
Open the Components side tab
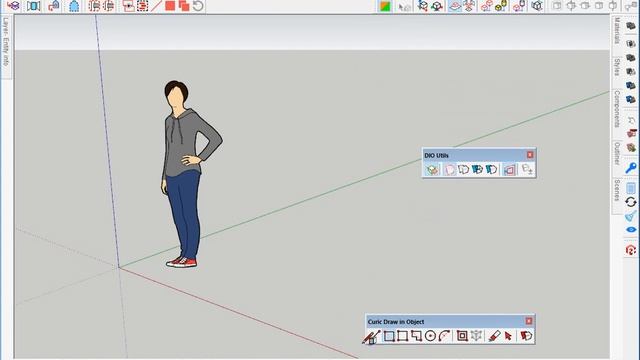pos(617,110)
